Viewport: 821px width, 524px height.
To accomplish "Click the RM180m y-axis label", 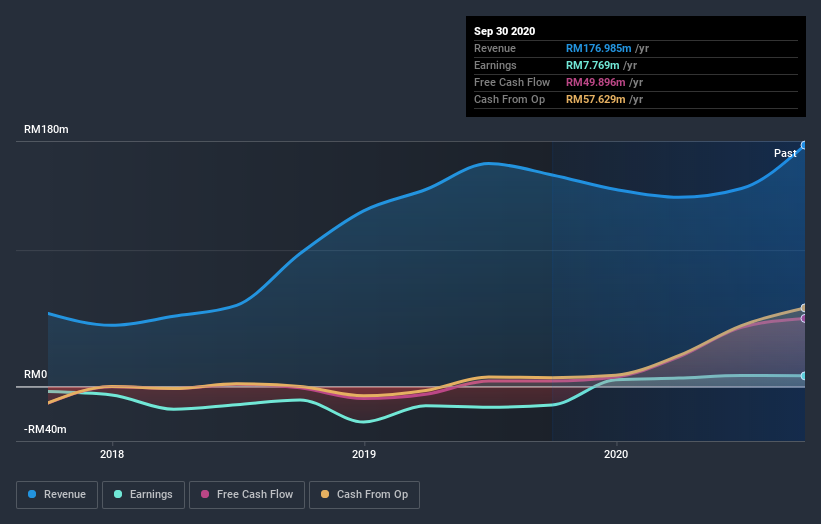I will pos(46,129).
